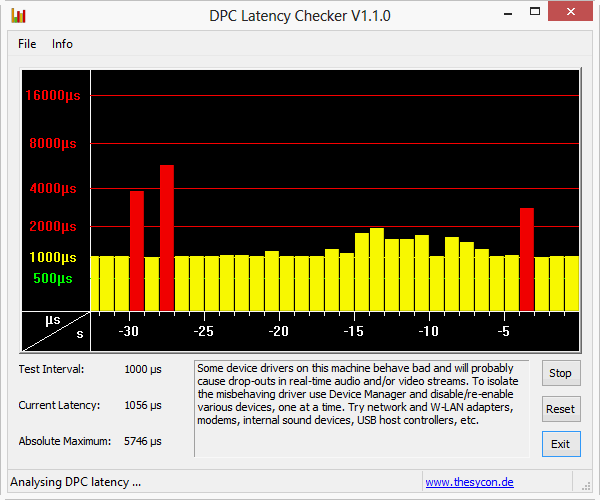
Task: Click the Test Interval label
Action: click(x=51, y=370)
